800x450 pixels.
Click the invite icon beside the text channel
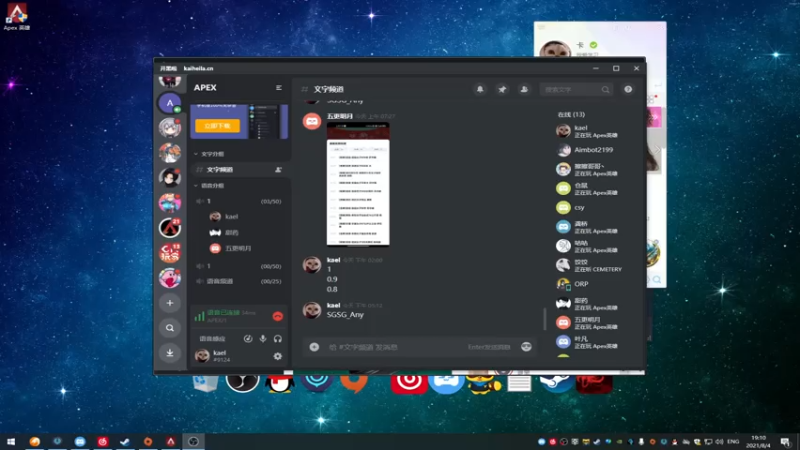278,169
